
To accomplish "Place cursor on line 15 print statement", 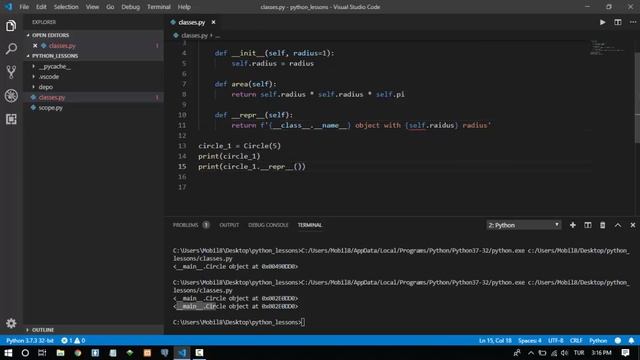I will point(251,167).
